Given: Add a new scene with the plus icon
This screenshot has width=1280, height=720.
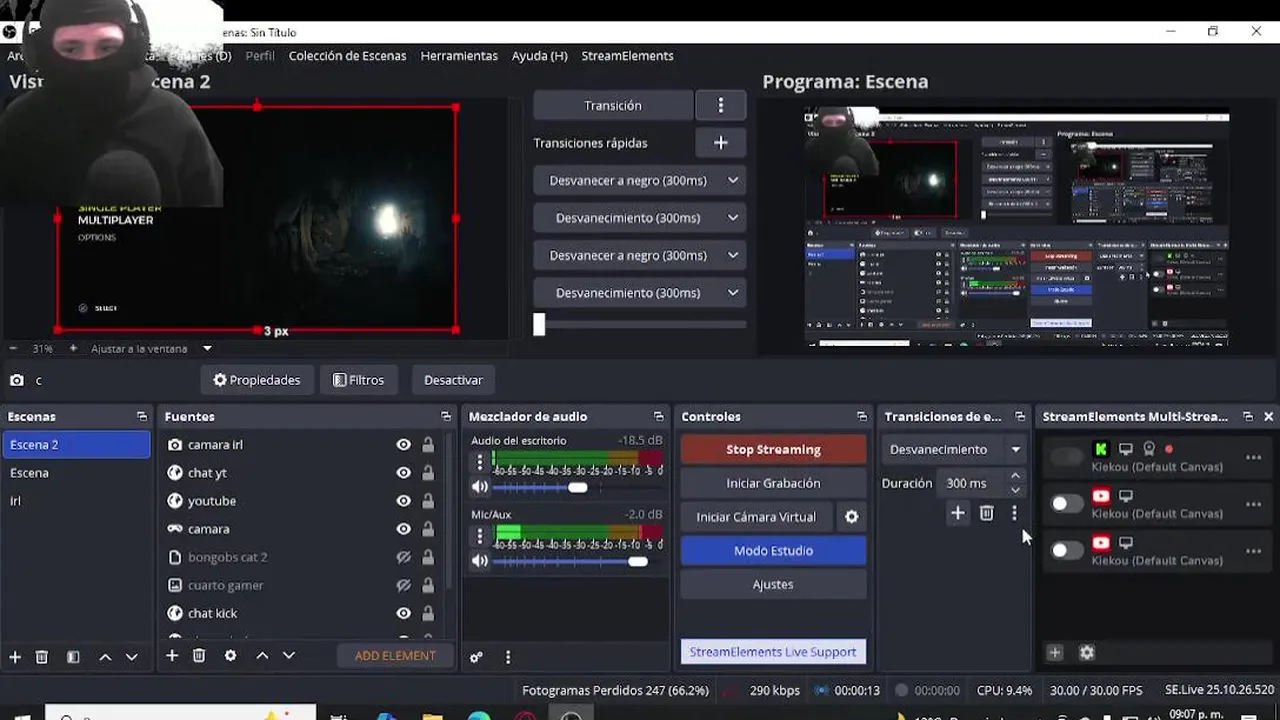Looking at the screenshot, I should (x=15, y=657).
